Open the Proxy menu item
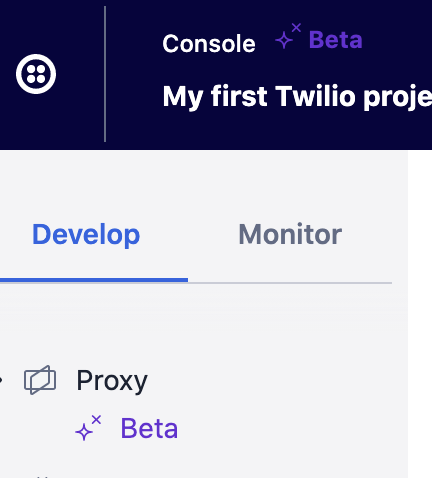Image resolution: width=432 pixels, height=478 pixels. (x=112, y=380)
